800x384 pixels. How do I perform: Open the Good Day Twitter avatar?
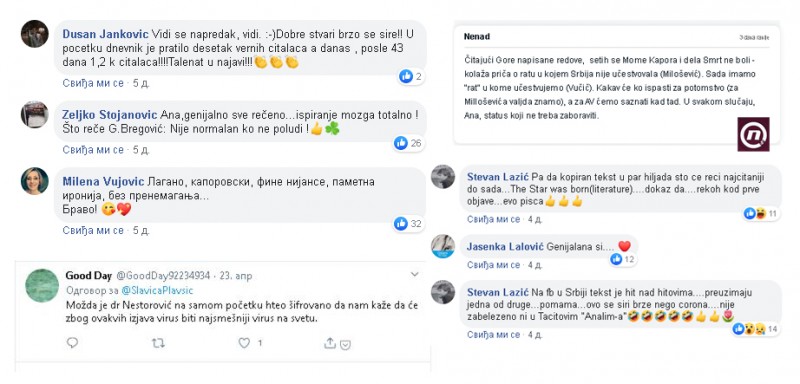(42, 286)
